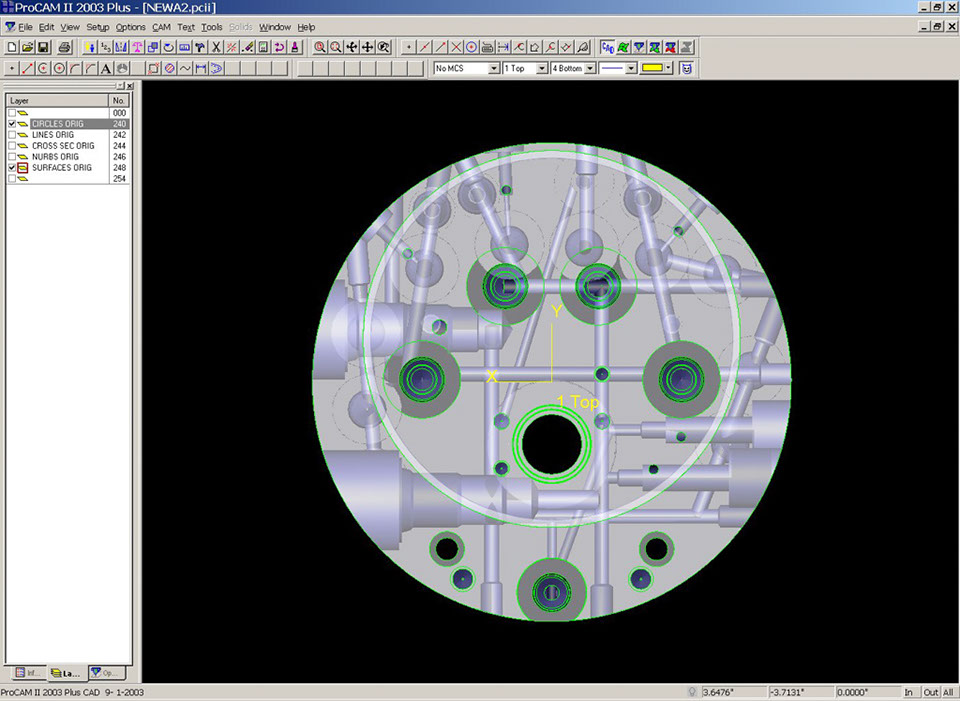
Task: Enable the LINES ORIG layer checkbox
Action: click(x=12, y=135)
